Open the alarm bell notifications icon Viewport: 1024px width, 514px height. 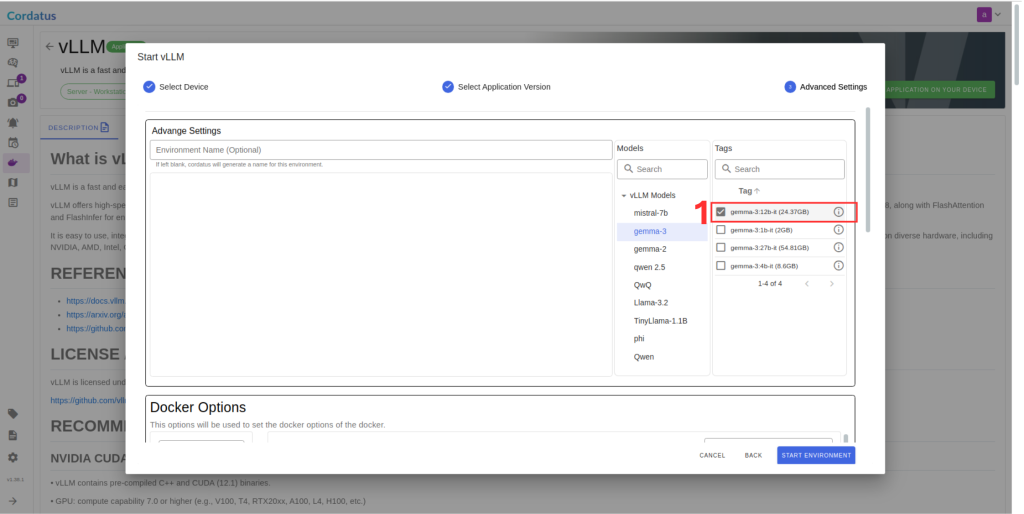pos(12,123)
